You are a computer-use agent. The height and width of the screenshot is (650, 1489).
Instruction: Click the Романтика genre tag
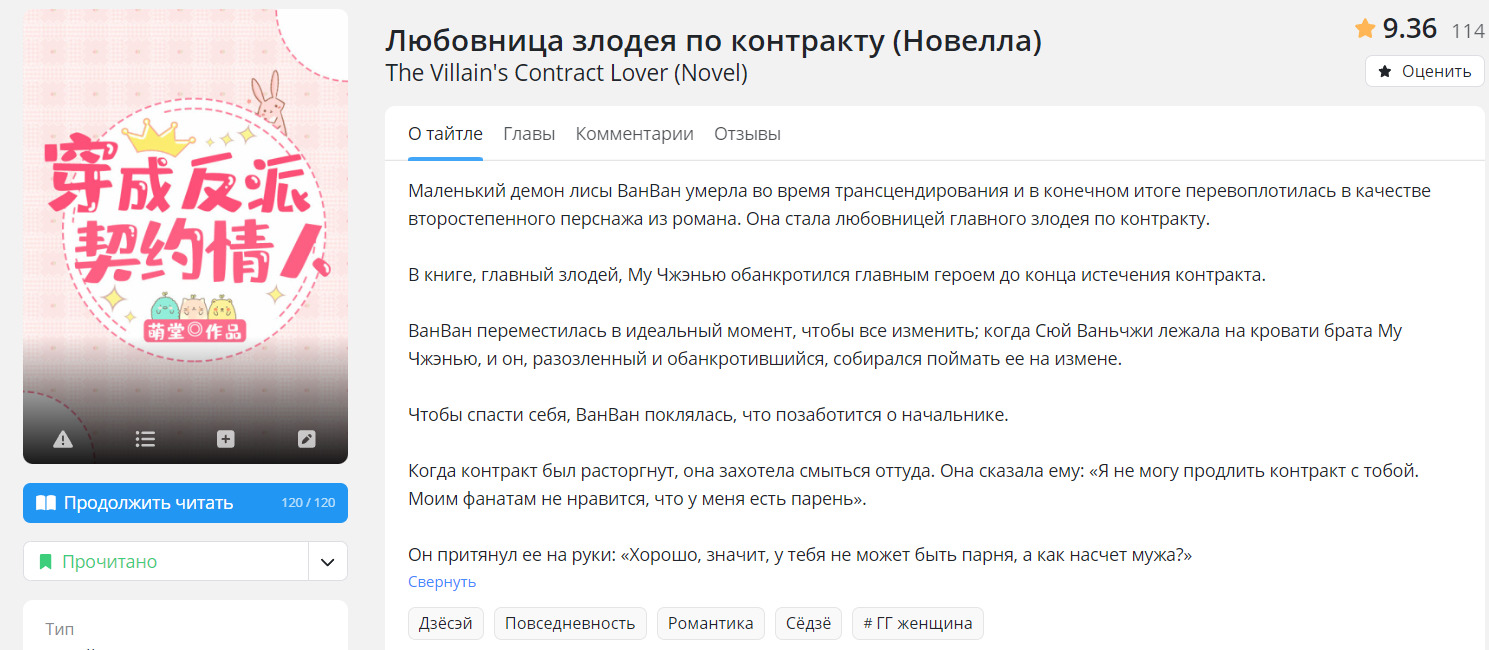tap(710, 624)
